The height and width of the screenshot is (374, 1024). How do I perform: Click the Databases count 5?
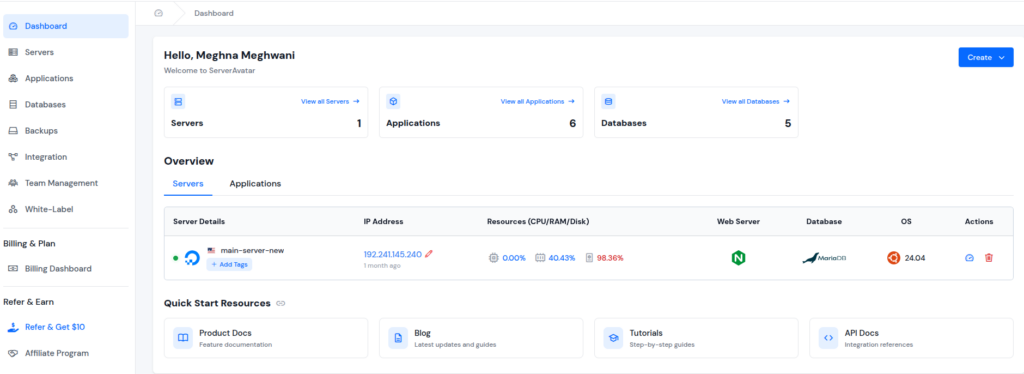pos(788,123)
